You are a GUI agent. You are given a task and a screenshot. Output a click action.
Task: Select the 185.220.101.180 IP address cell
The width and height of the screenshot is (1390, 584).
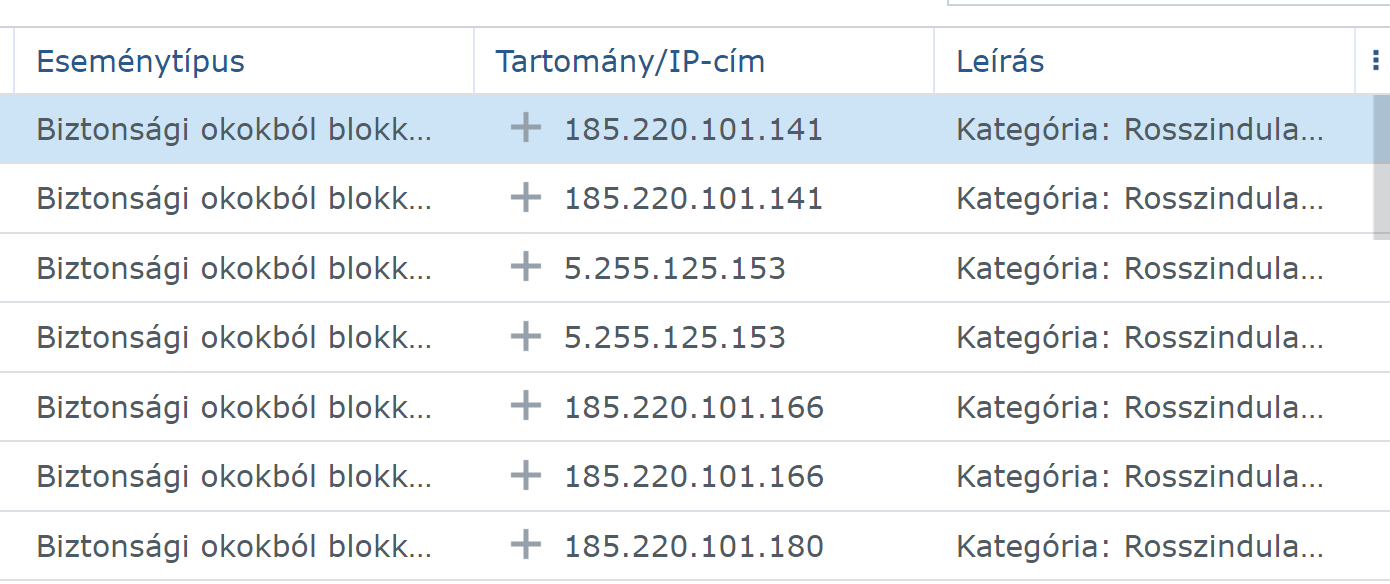[x=694, y=547]
